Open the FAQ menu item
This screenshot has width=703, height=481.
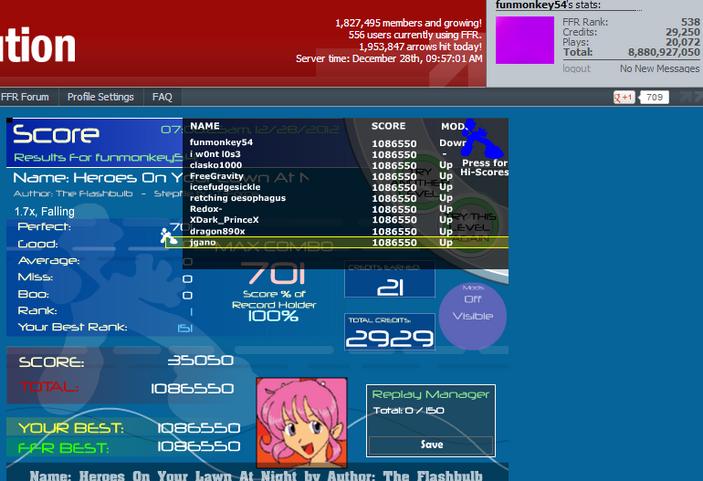click(162, 97)
